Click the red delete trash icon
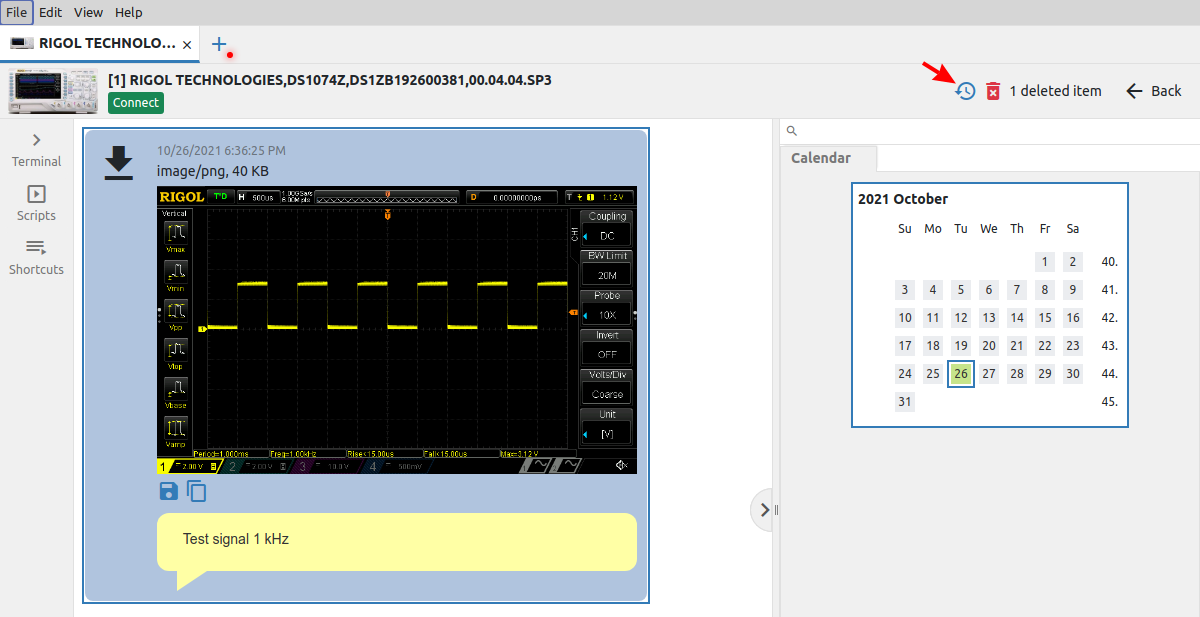1200x617 pixels. point(993,91)
